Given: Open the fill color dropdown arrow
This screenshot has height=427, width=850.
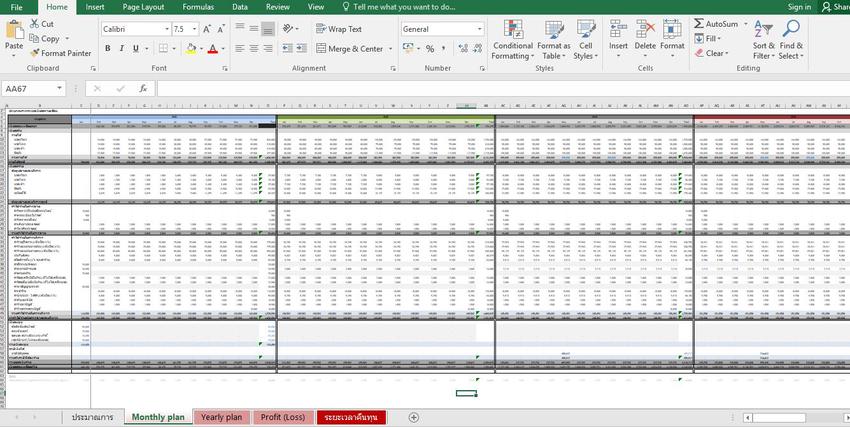Looking at the screenshot, I should pos(201,49).
